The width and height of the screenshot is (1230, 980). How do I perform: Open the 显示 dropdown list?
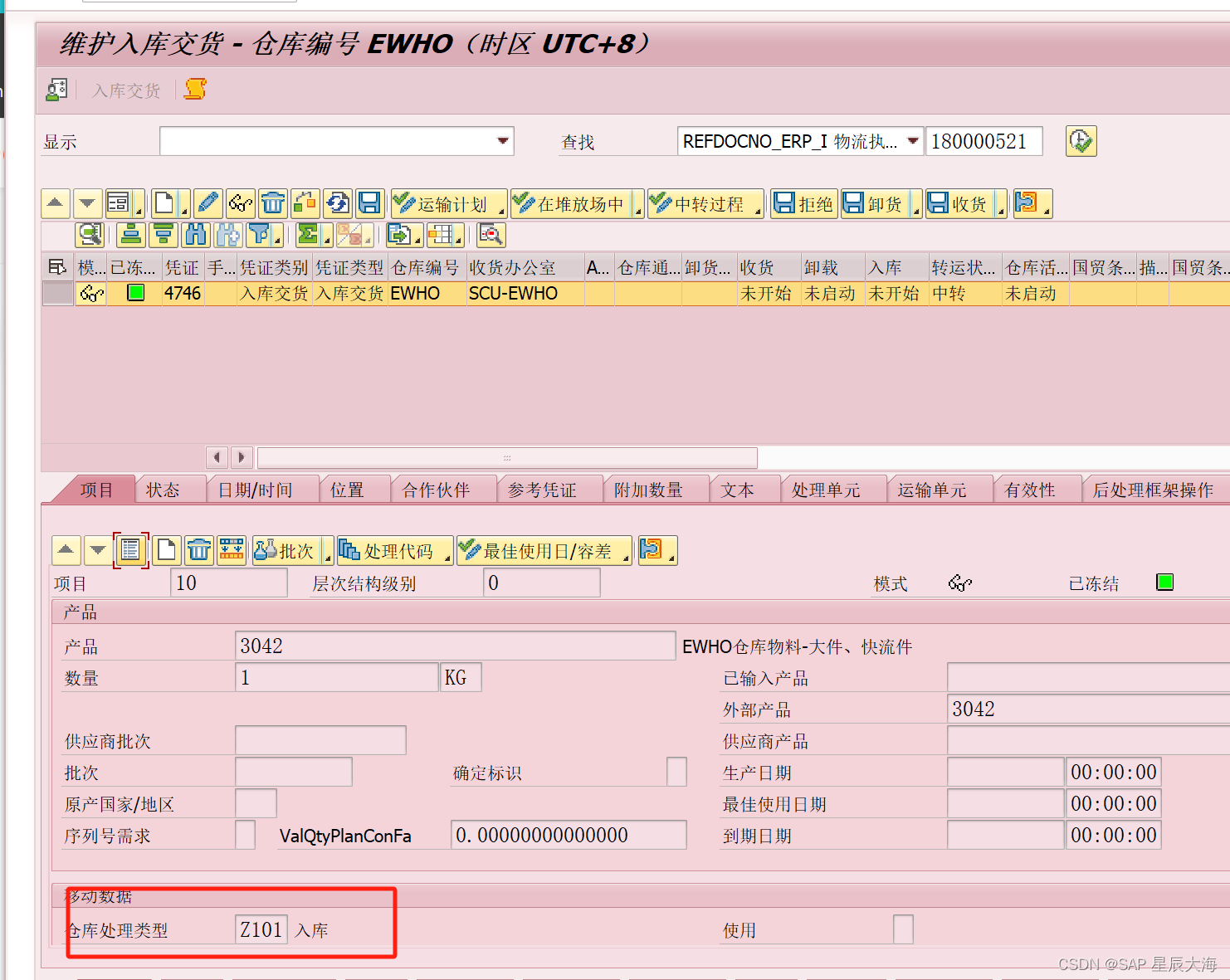coord(503,141)
